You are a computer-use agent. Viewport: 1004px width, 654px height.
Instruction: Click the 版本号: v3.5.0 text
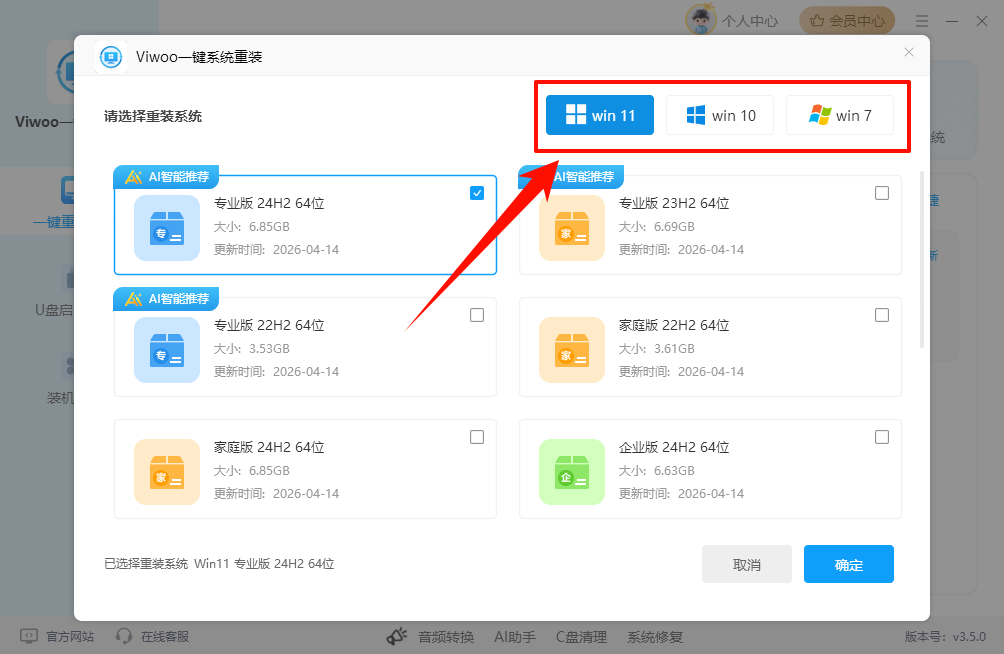[x=945, y=637]
